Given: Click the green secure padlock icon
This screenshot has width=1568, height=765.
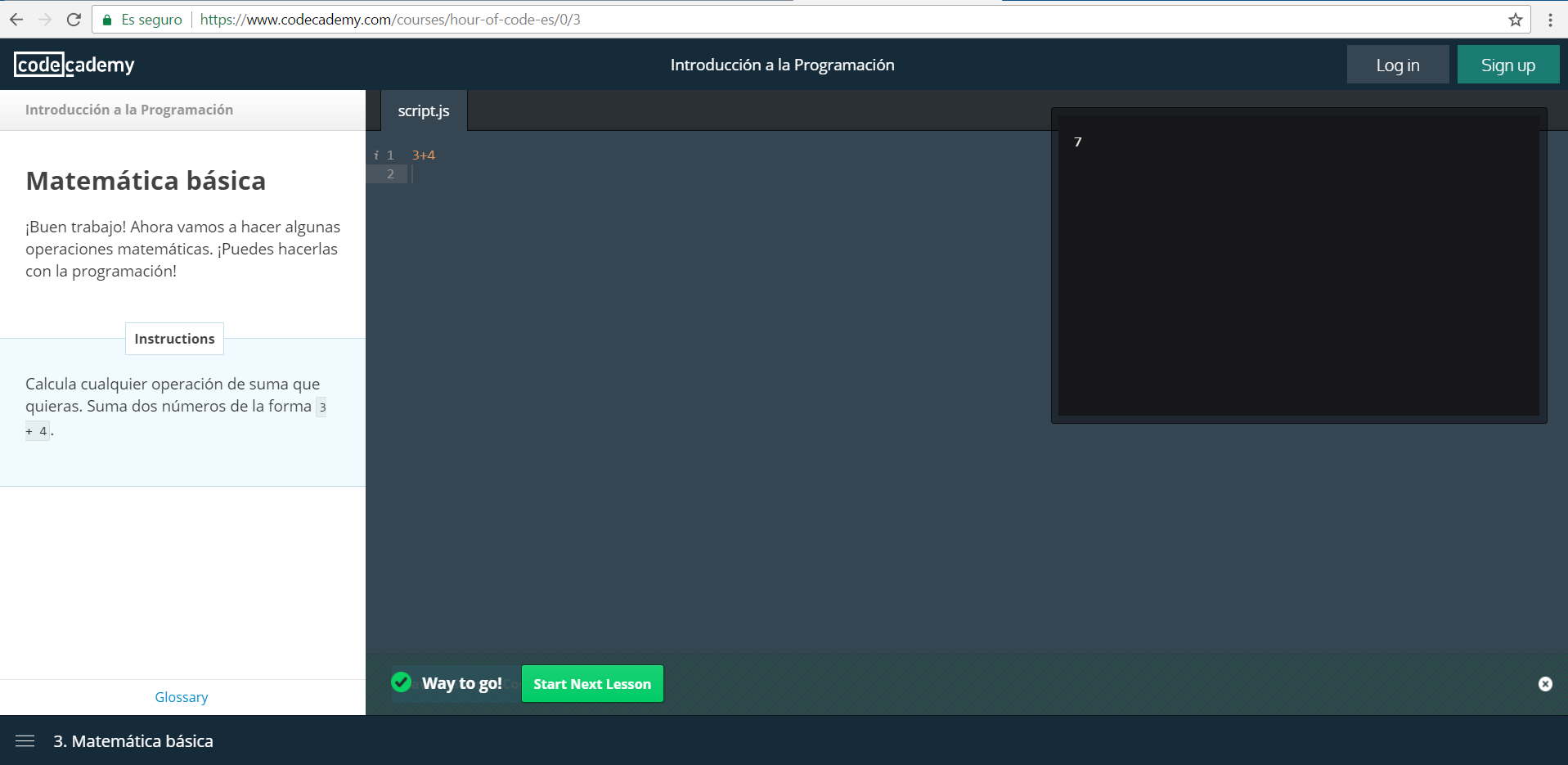Looking at the screenshot, I should coord(107,20).
